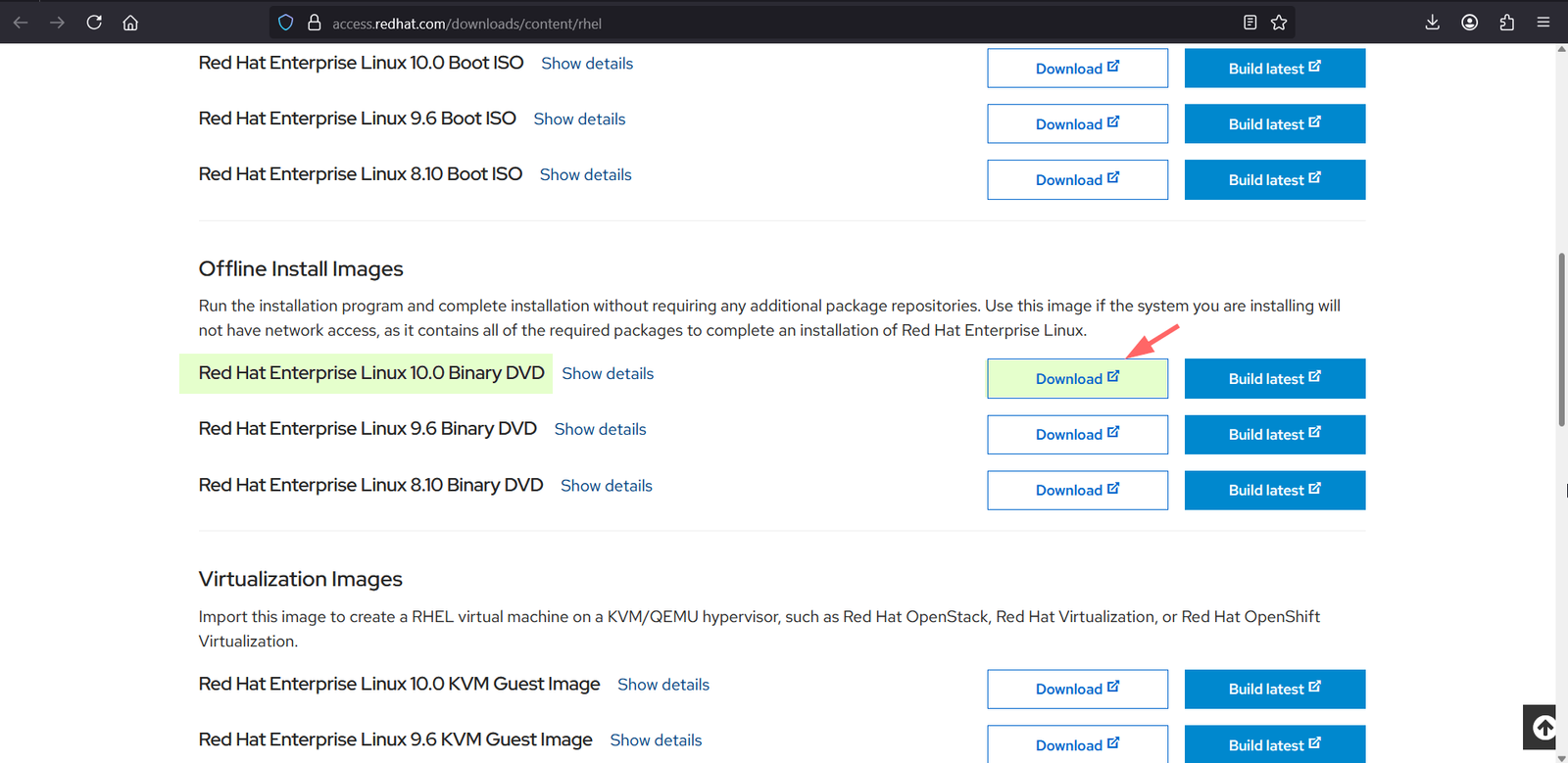The height and width of the screenshot is (763, 1568).
Task: Show details for RHEL 9.6 Binary DVD
Action: pyautogui.click(x=600, y=430)
